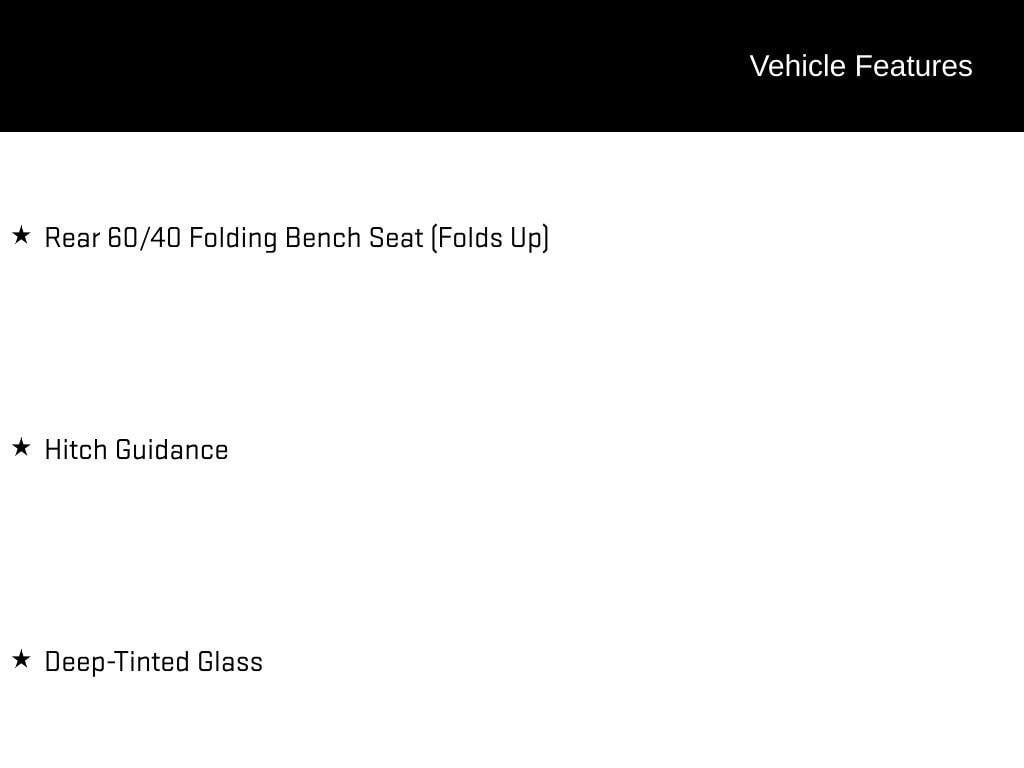Click the "(Folds Up)" parenthetical text
This screenshot has height=768, width=1024.
(490, 238)
